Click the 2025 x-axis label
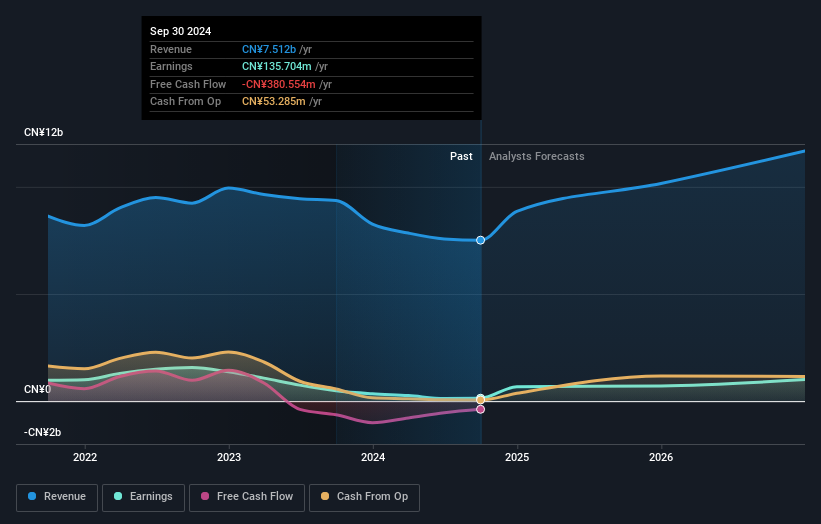Viewport: 821px width, 524px height. click(x=517, y=458)
